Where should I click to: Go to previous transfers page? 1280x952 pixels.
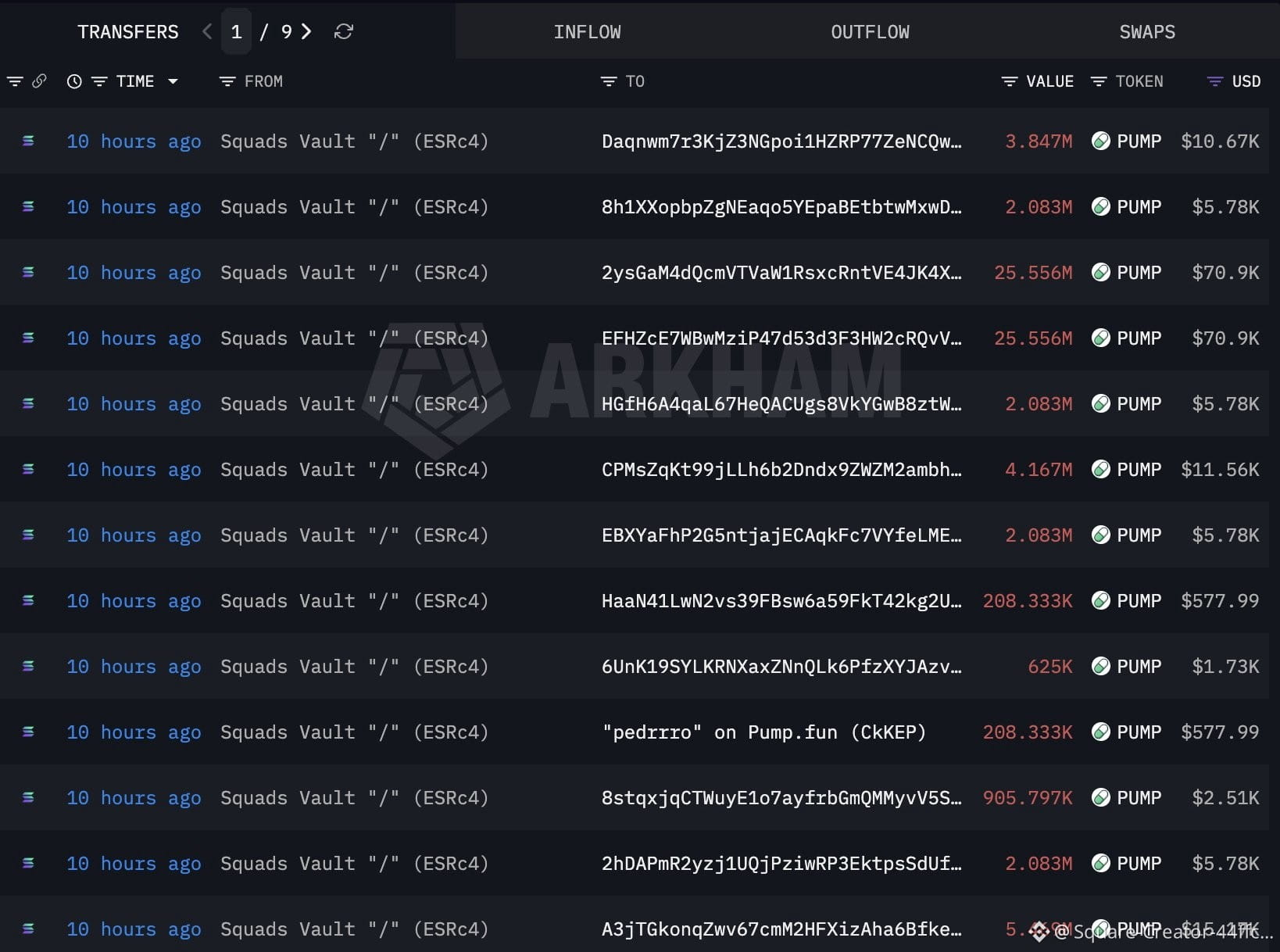[207, 31]
